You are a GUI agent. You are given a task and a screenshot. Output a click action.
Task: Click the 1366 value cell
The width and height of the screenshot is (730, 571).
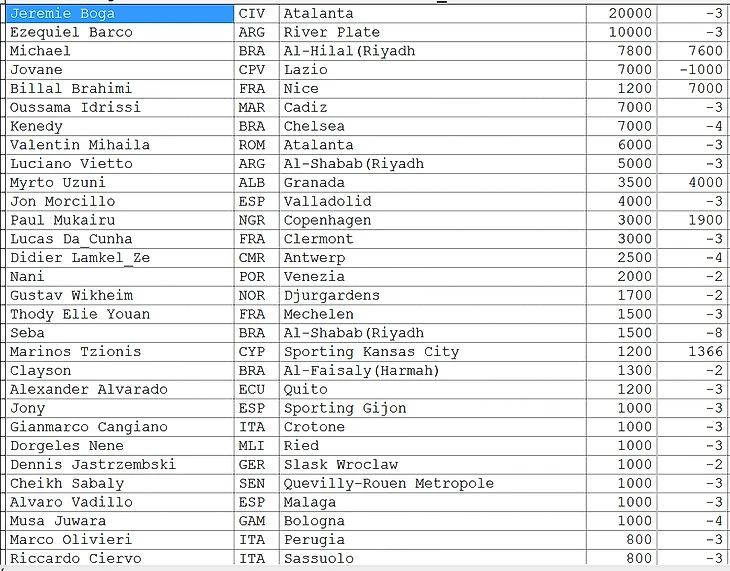[x=692, y=352]
